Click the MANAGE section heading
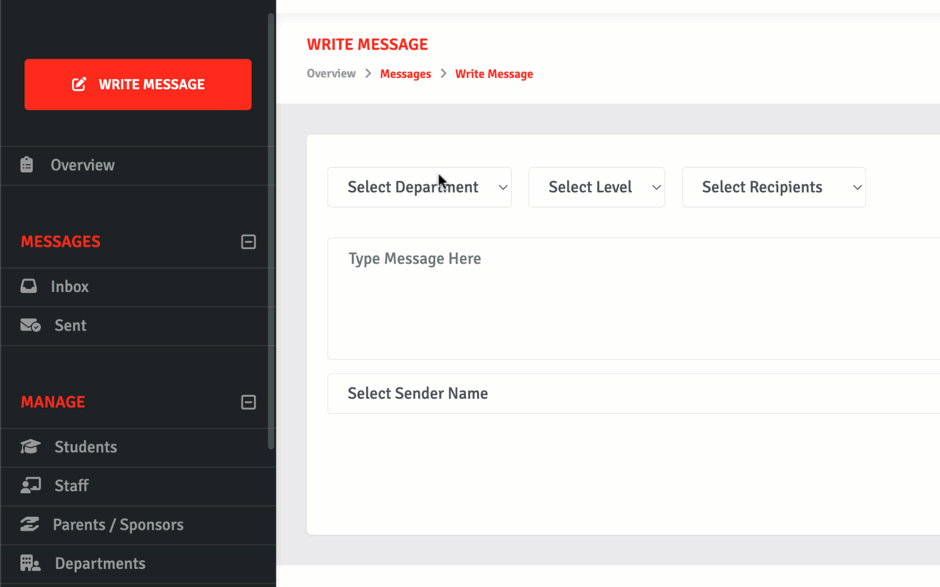 [53, 402]
